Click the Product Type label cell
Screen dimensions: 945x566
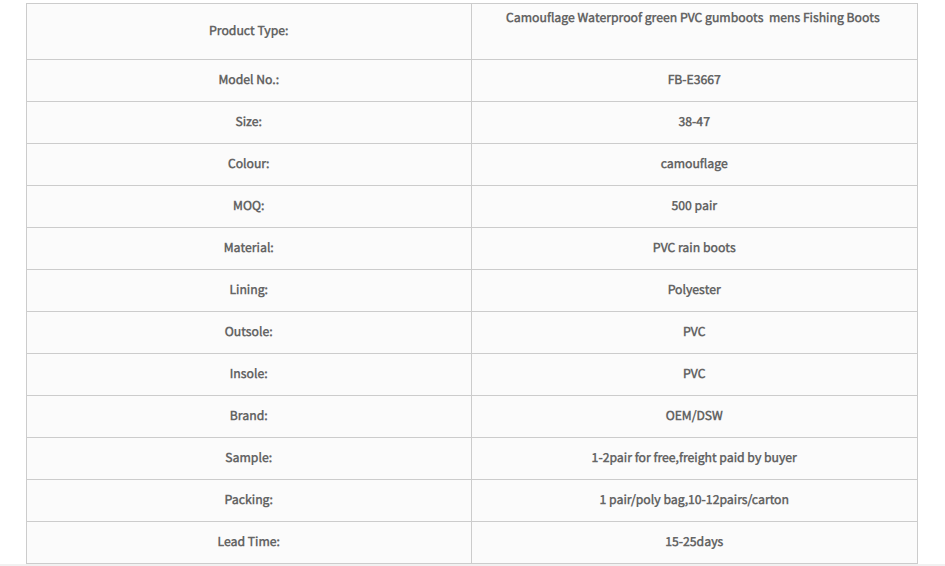coord(248,31)
